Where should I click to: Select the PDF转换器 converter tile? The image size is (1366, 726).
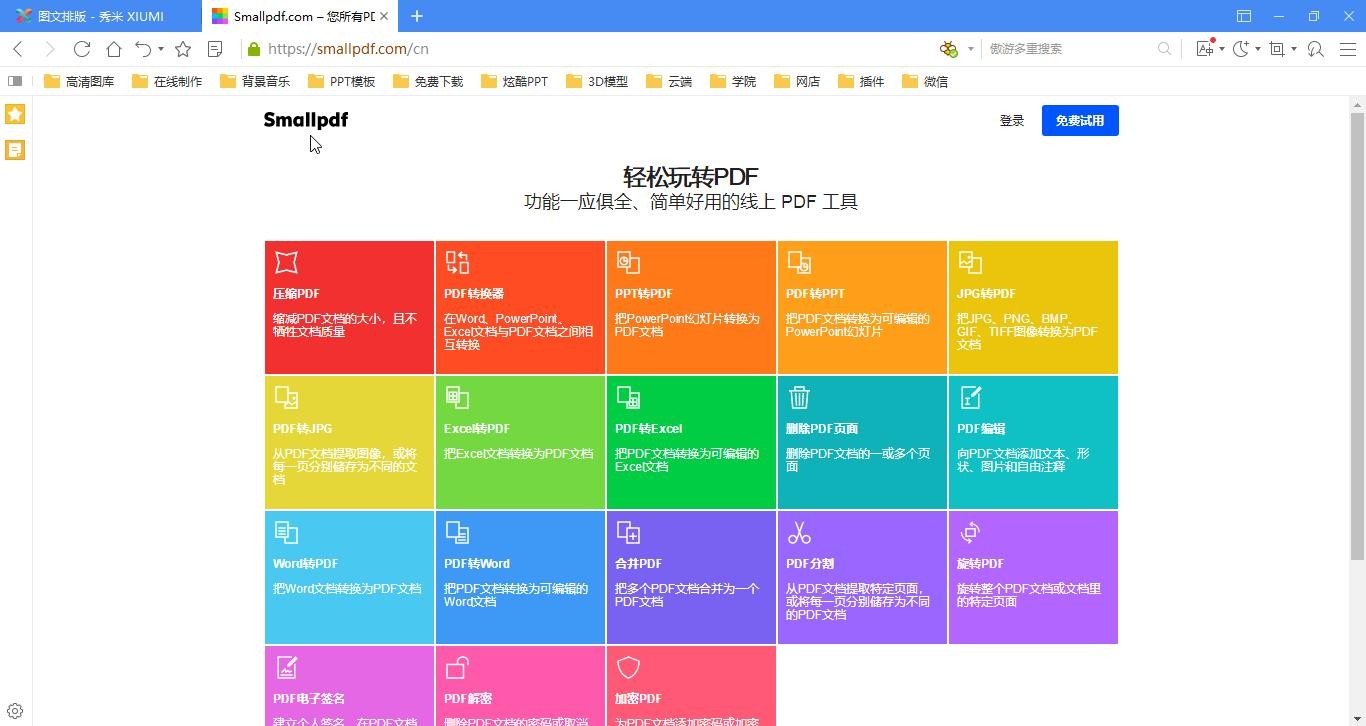point(520,307)
